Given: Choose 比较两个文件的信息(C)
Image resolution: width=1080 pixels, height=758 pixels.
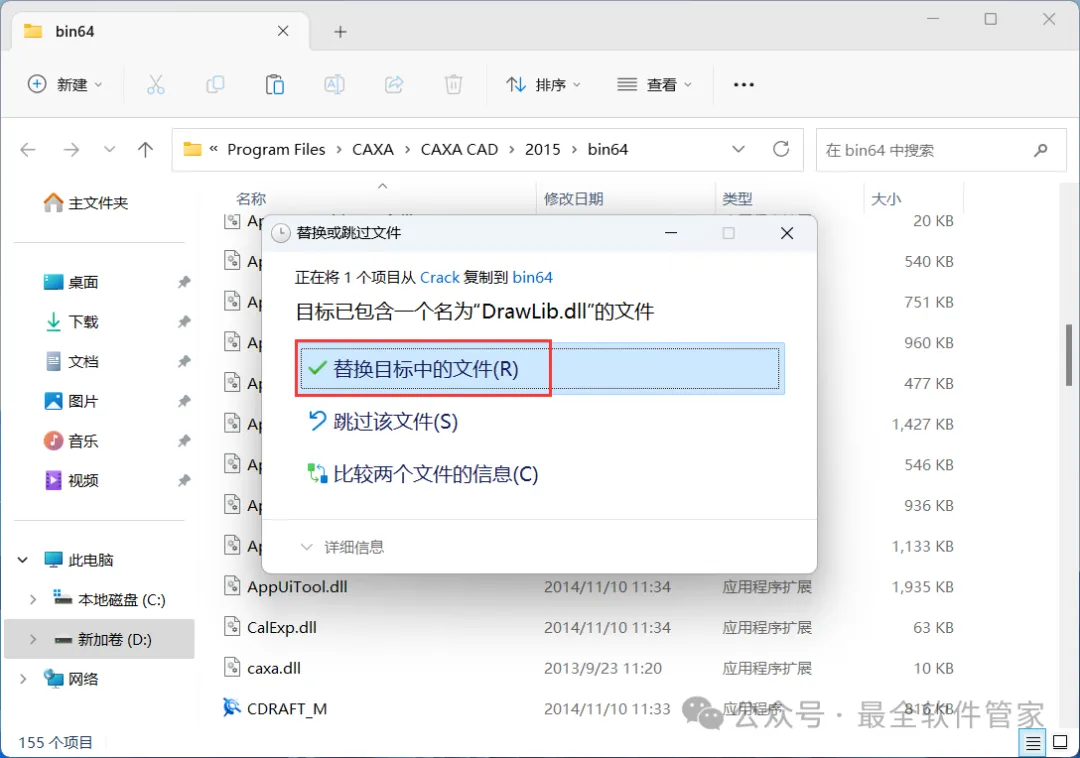Looking at the screenshot, I should click(x=422, y=474).
